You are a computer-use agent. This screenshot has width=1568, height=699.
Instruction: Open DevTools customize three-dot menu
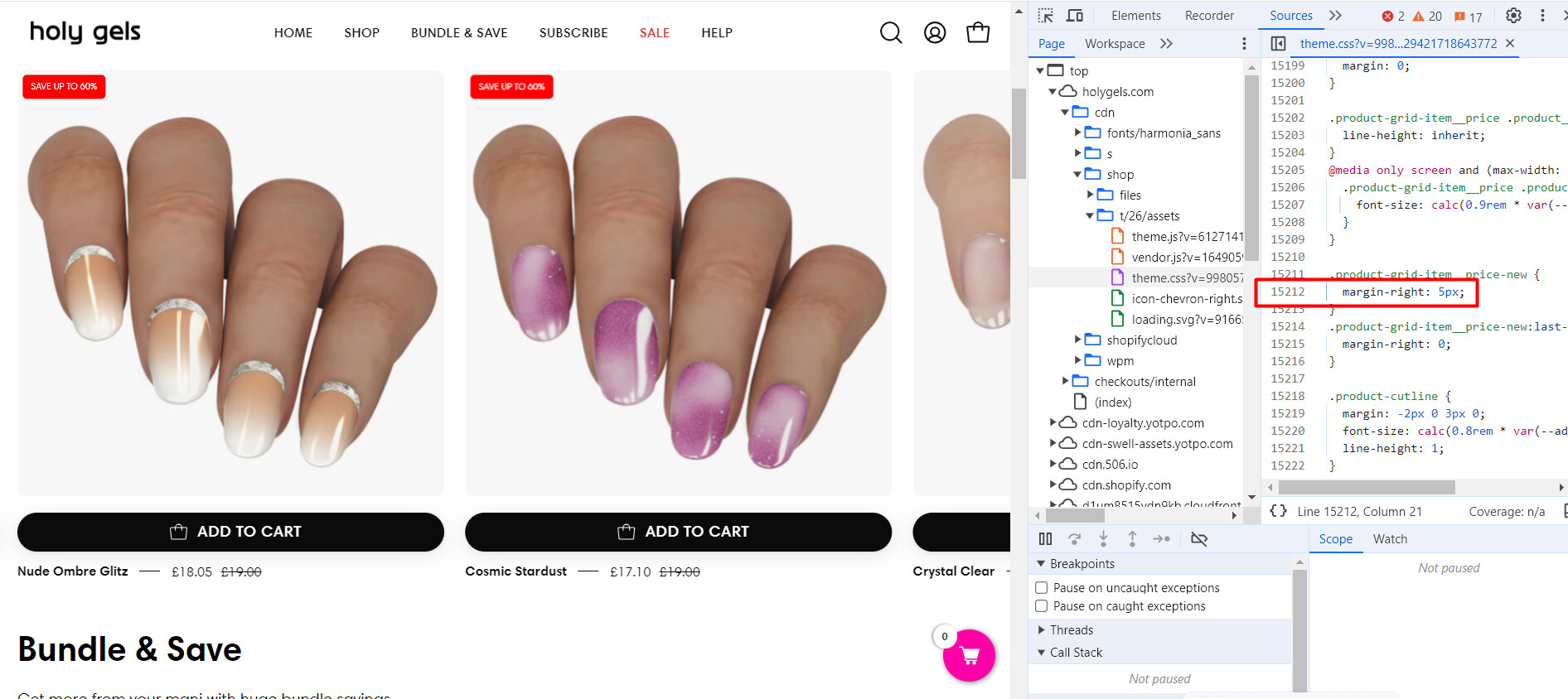click(1542, 16)
